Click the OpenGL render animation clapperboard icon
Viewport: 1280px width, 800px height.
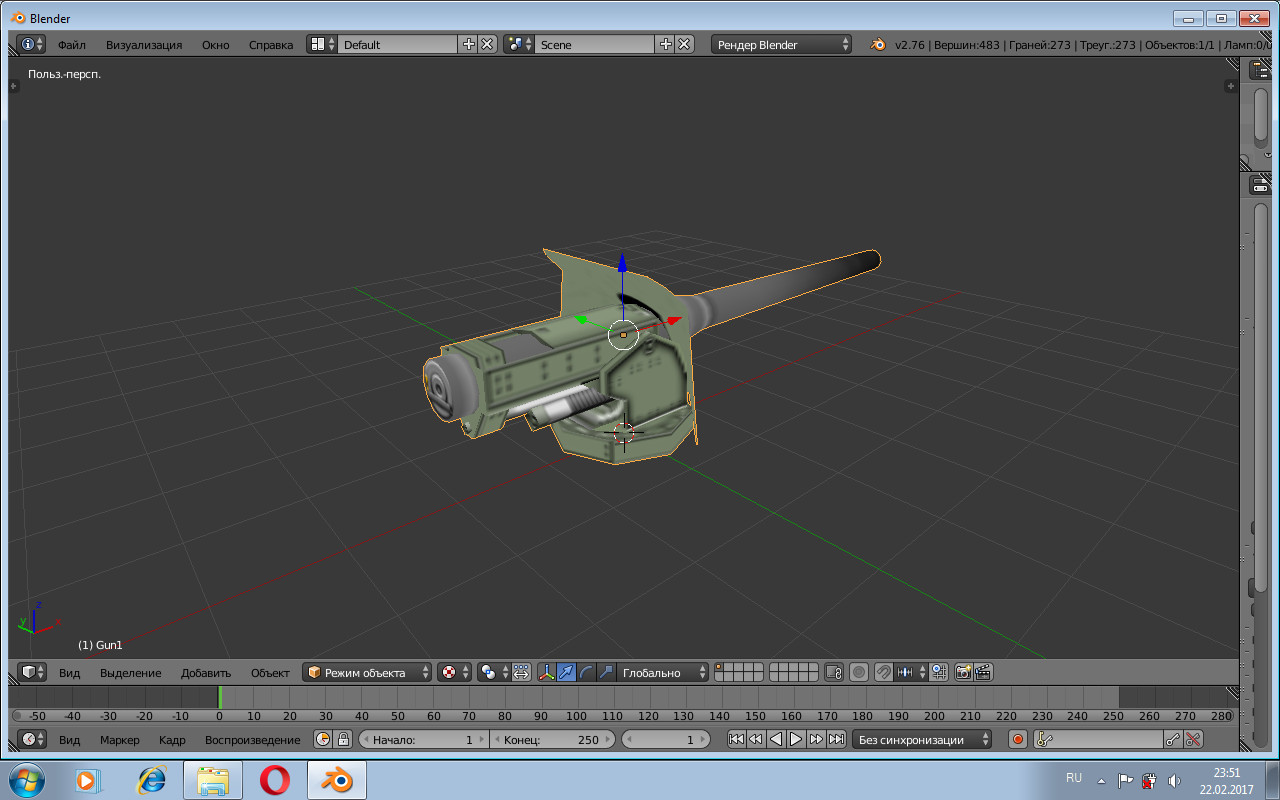click(x=983, y=673)
